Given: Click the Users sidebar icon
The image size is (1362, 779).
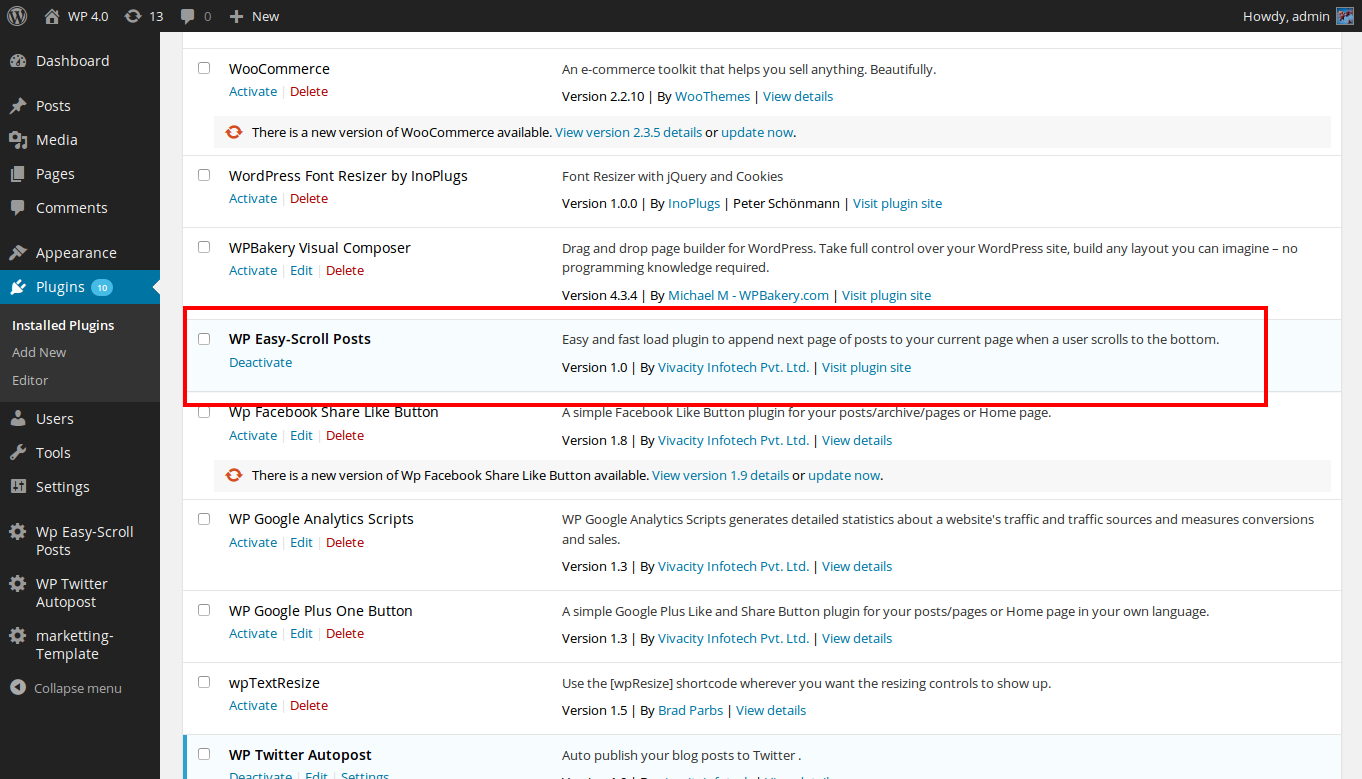Looking at the screenshot, I should click(18, 419).
